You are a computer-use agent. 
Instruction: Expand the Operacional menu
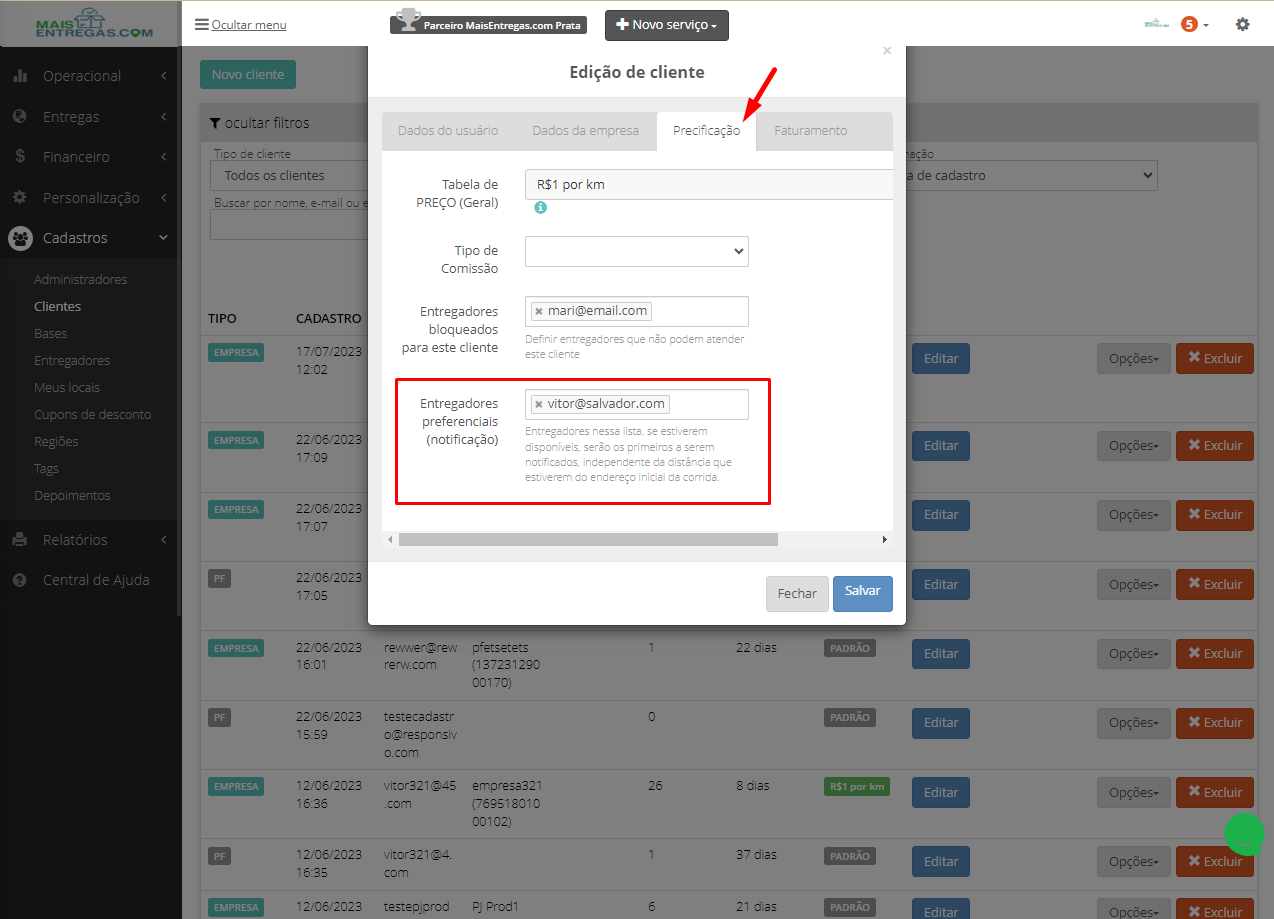90,76
